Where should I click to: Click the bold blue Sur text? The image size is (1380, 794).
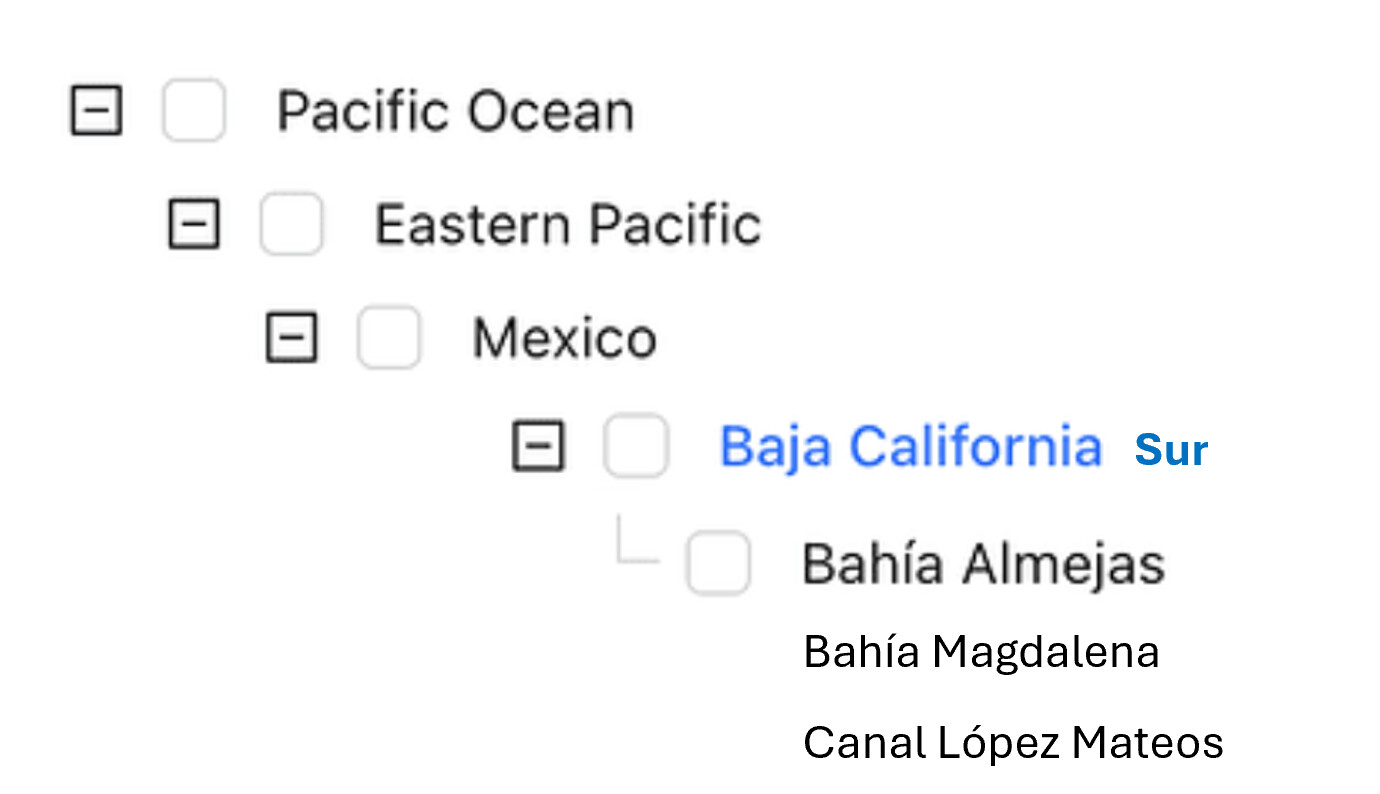pyautogui.click(x=1171, y=451)
